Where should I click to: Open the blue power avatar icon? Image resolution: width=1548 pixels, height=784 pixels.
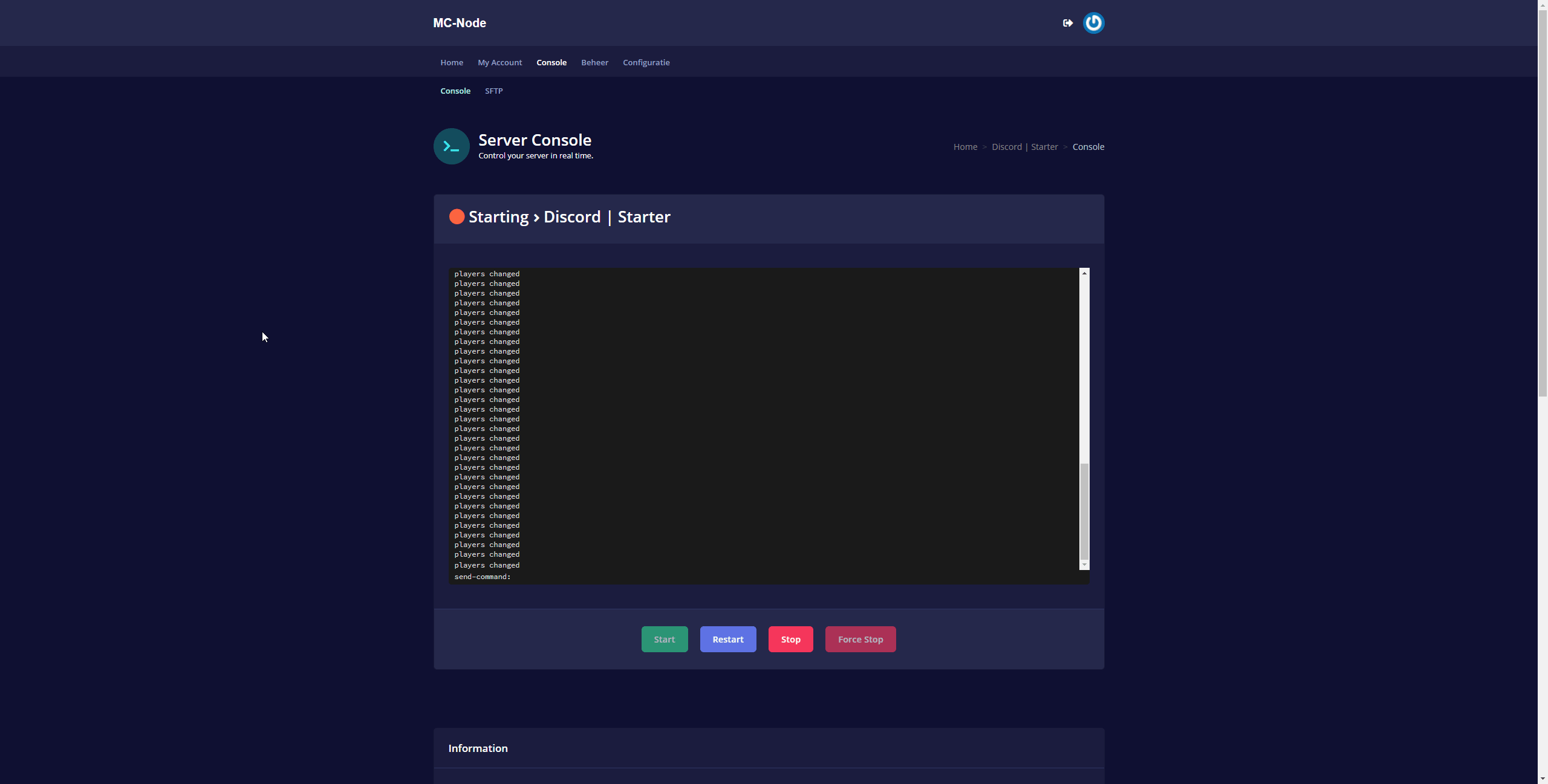click(x=1093, y=23)
